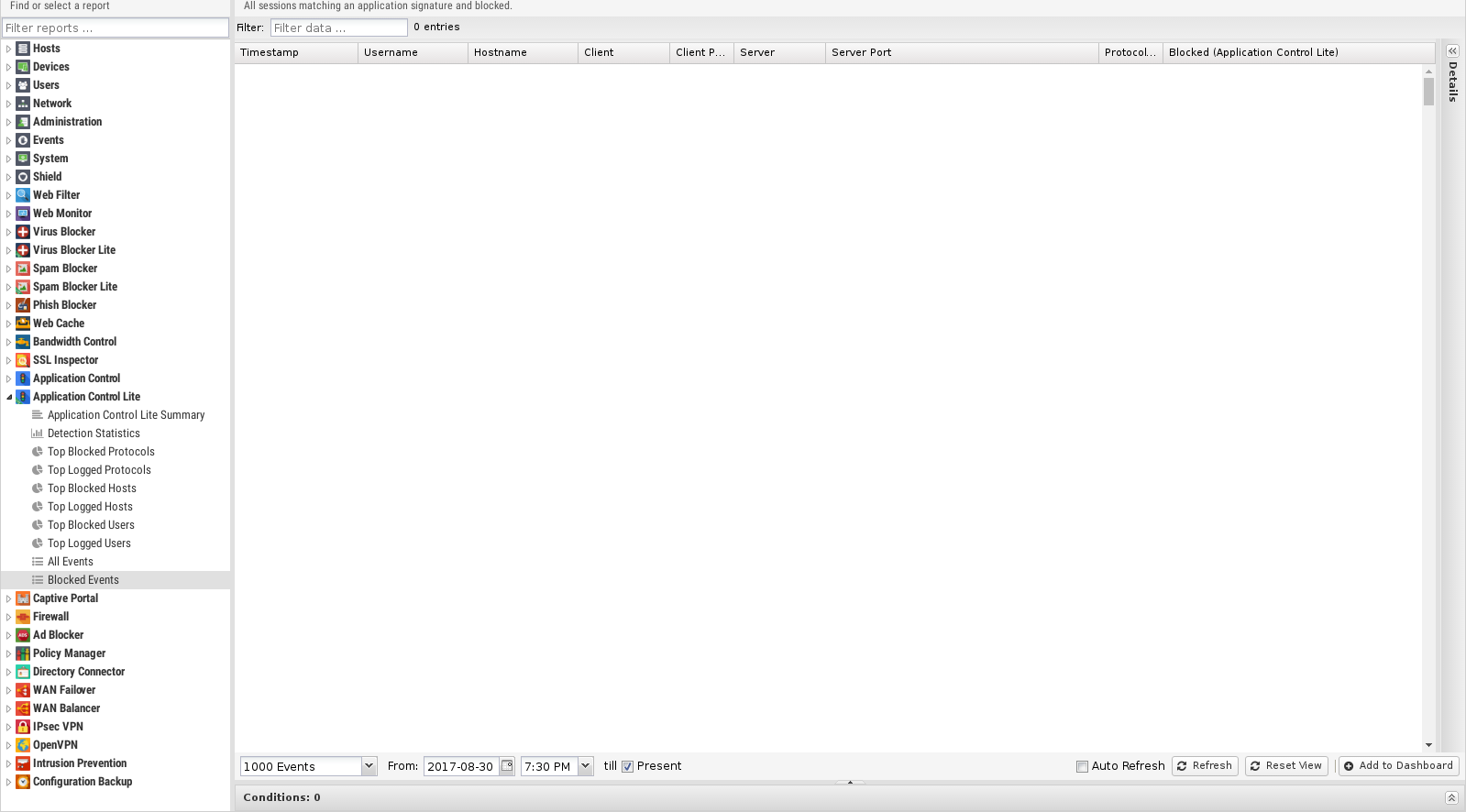The height and width of the screenshot is (812, 1466).
Task: Click the Captive Portal icon
Action: click(23, 598)
